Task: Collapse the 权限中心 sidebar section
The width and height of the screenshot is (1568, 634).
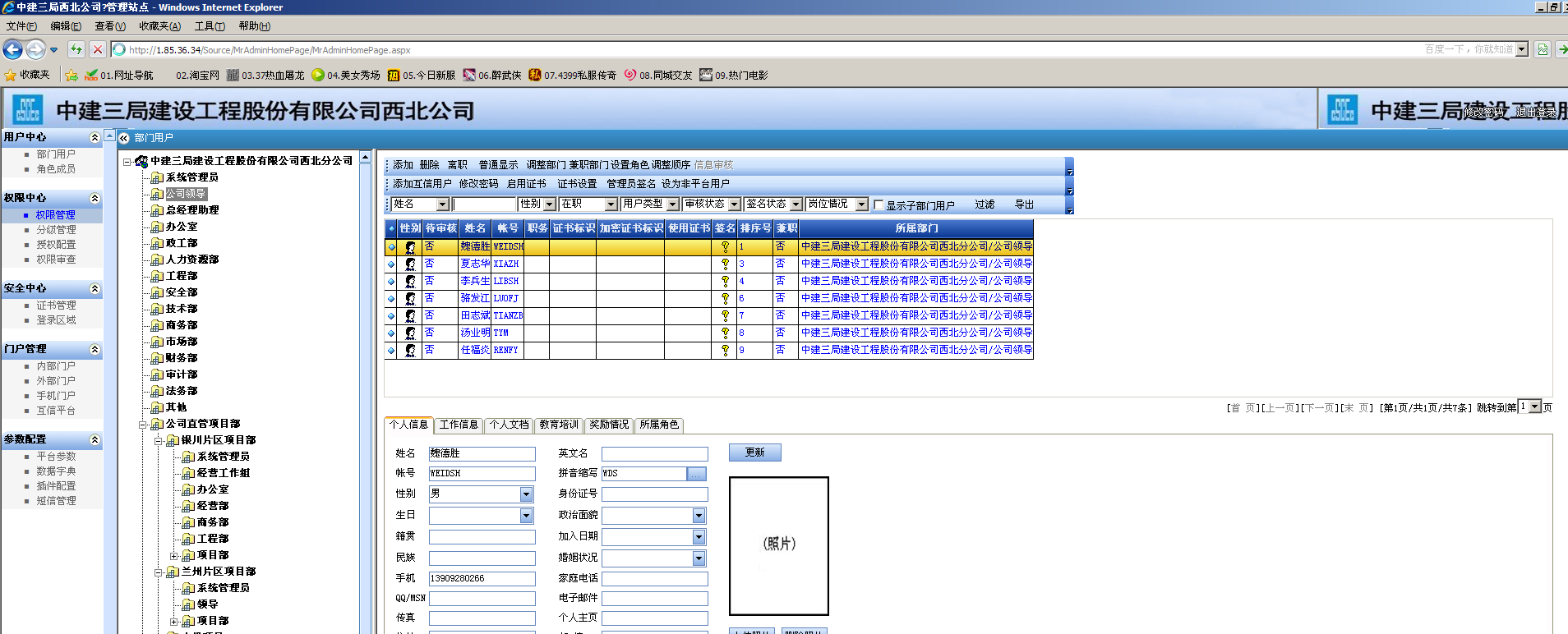Action: pyautogui.click(x=95, y=198)
